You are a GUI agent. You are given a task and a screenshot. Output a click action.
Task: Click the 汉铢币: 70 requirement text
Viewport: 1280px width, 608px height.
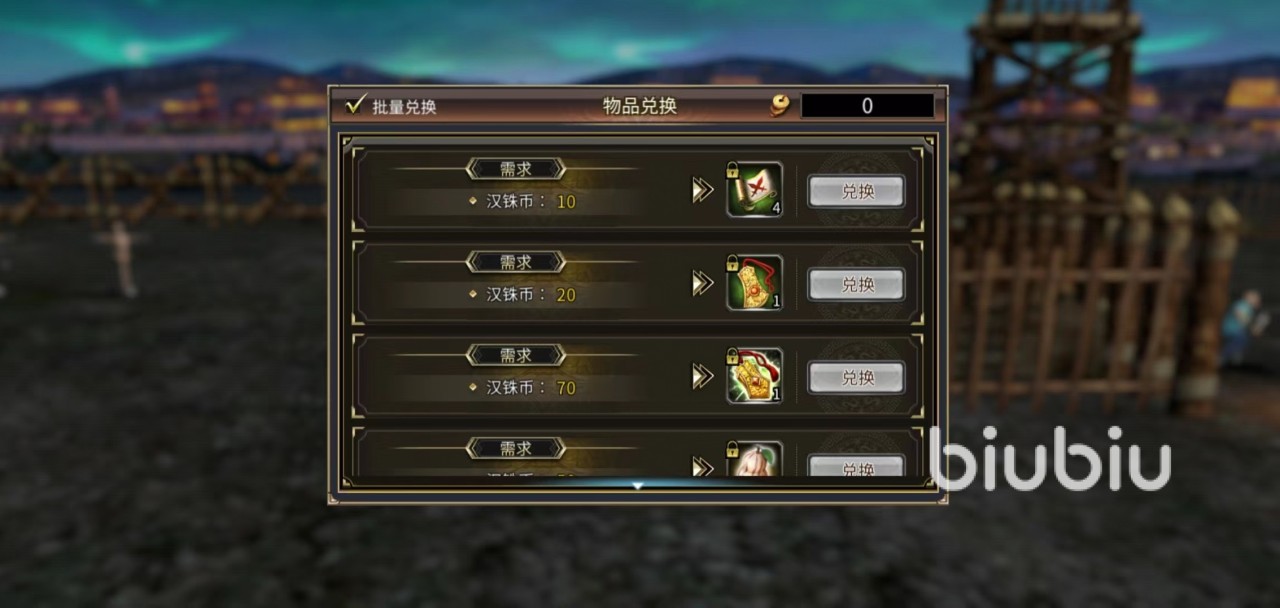tap(531, 388)
